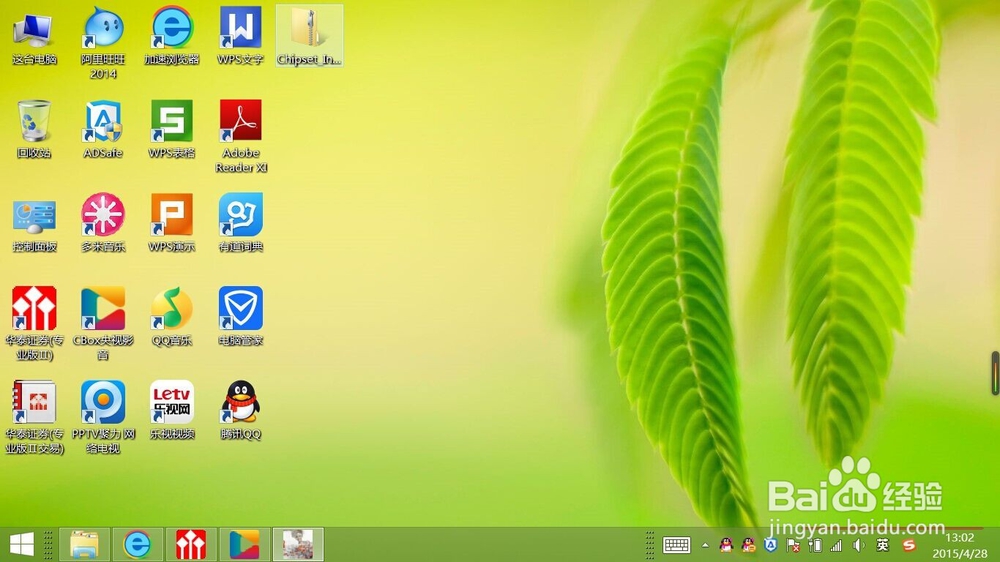Image resolution: width=1000 pixels, height=562 pixels.
Task: Select the ADSafe desktop shortcut
Action: click(x=103, y=130)
